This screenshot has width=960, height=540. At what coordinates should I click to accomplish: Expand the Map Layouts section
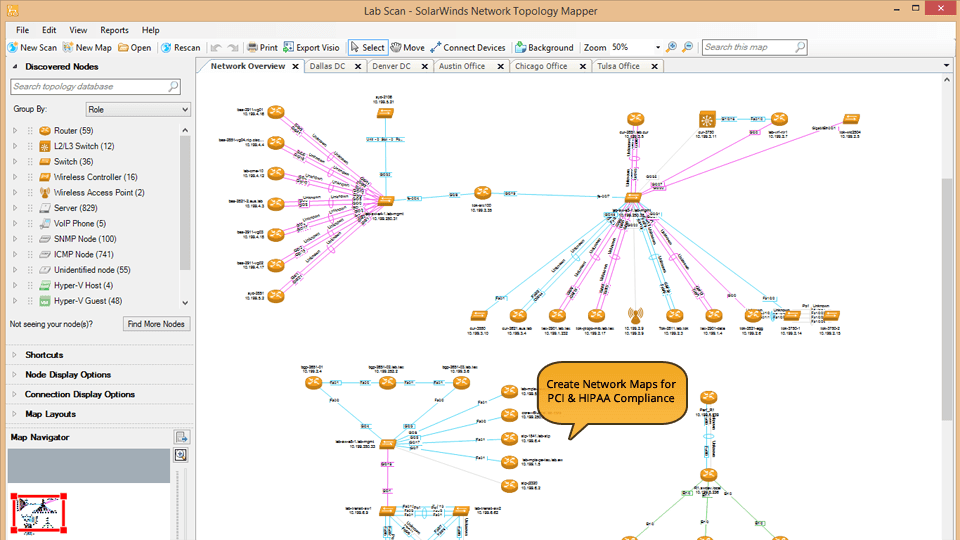point(15,414)
